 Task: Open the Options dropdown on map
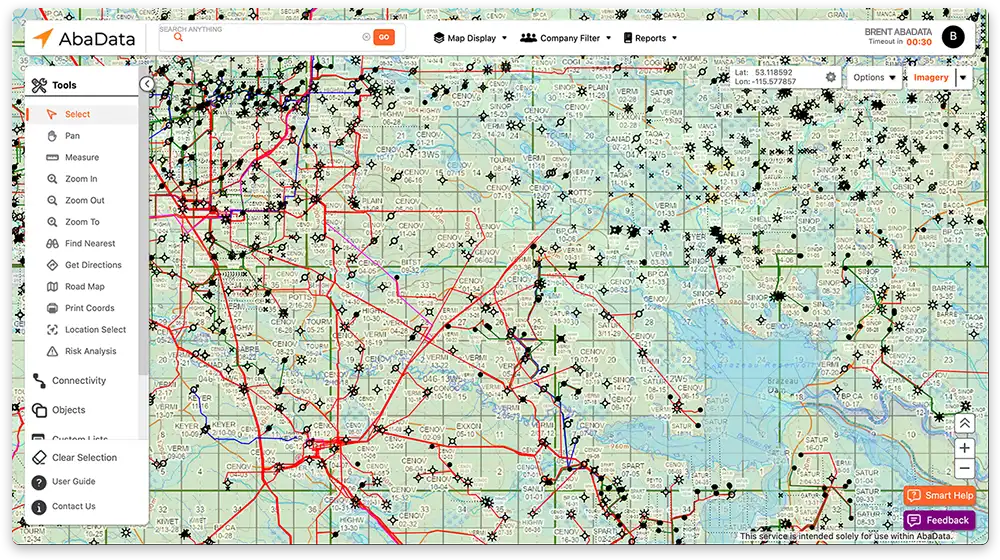tap(874, 78)
